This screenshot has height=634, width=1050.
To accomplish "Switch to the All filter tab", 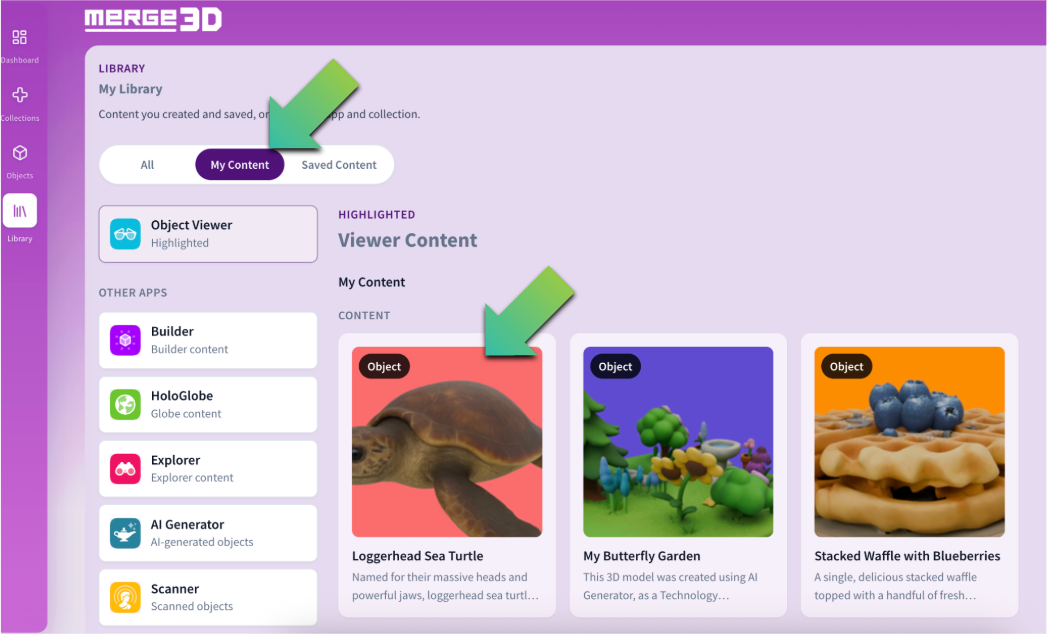I will (147, 165).
